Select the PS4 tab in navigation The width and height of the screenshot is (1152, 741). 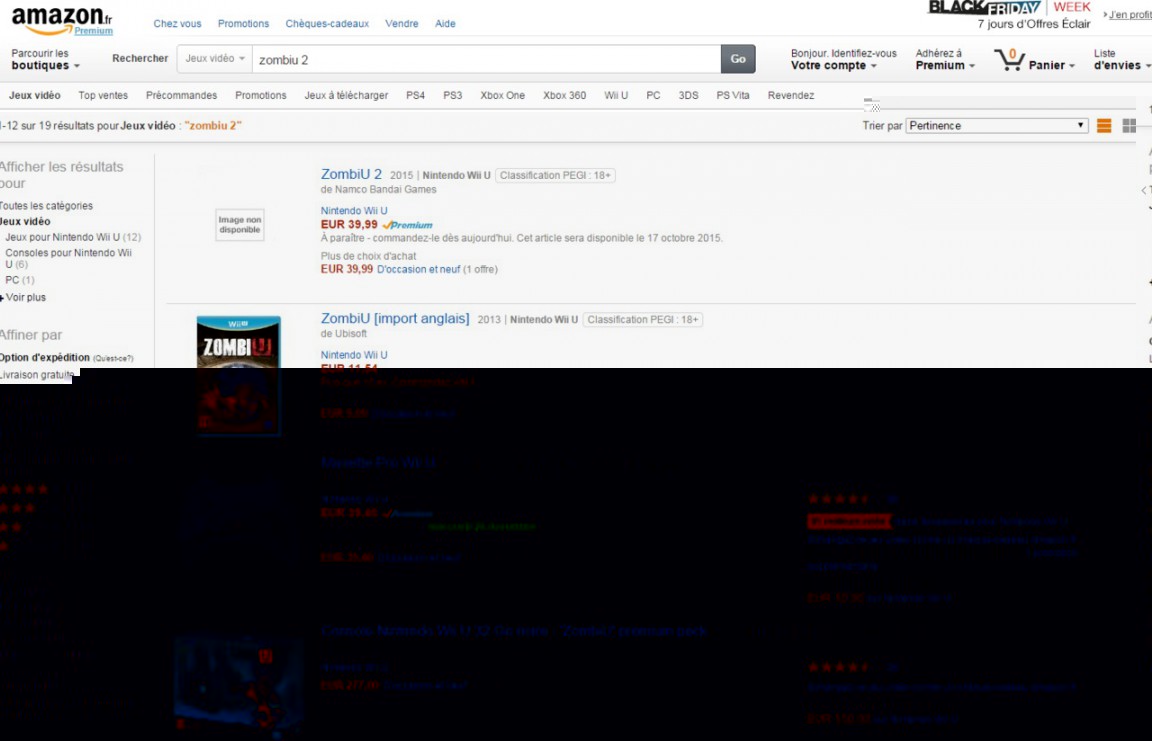pyautogui.click(x=415, y=96)
